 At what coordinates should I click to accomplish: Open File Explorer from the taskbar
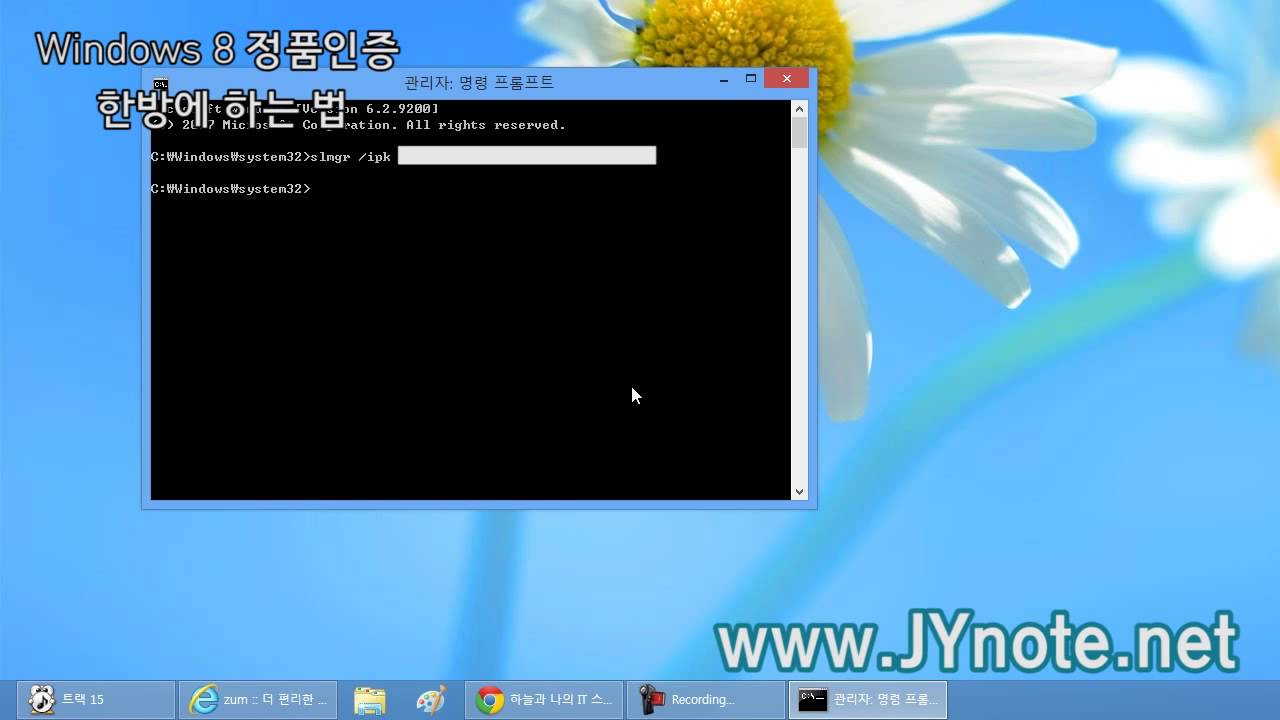pos(370,700)
